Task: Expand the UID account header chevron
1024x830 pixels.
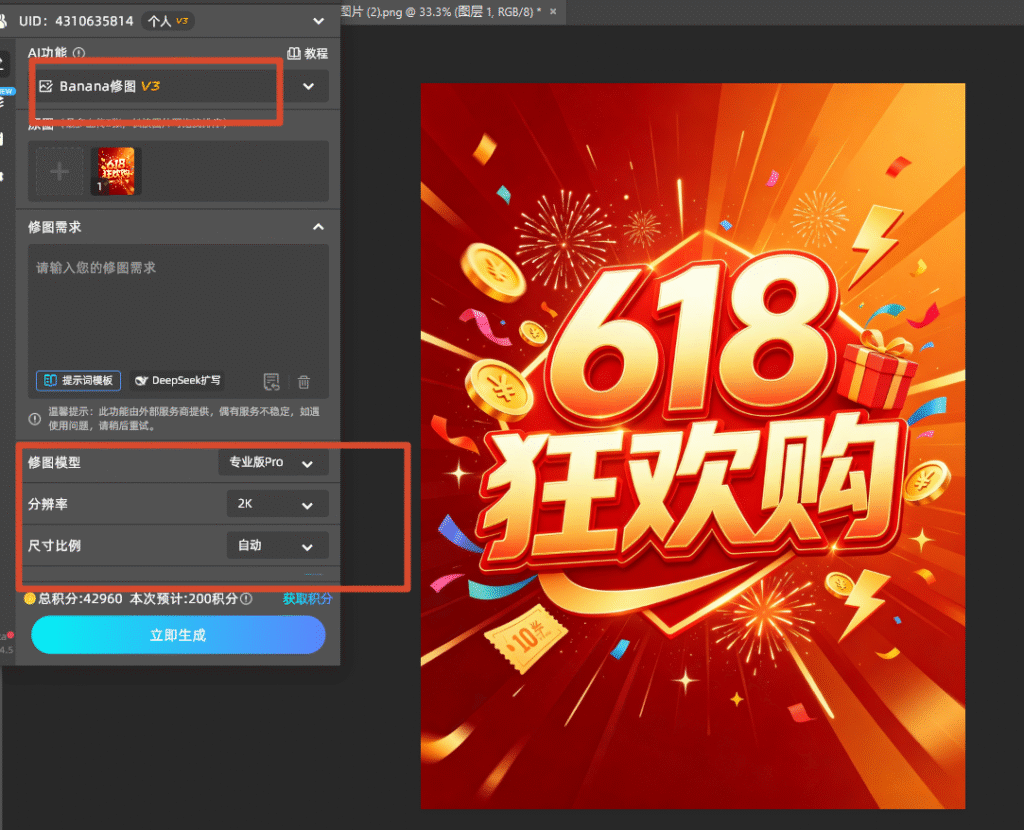Action: [x=319, y=21]
